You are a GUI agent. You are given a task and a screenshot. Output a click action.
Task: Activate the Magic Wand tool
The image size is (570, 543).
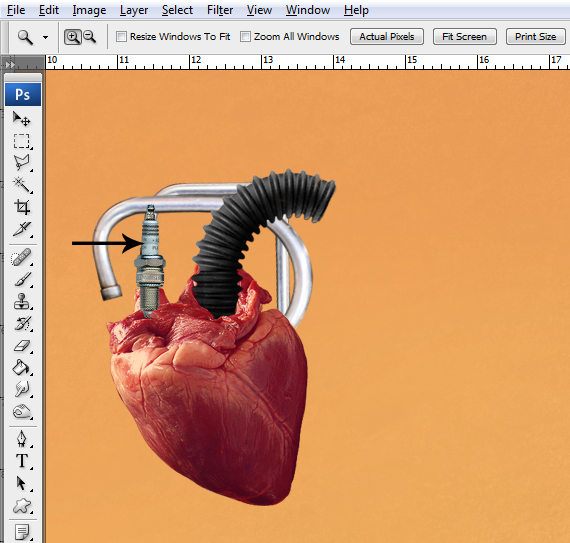tap(22, 185)
